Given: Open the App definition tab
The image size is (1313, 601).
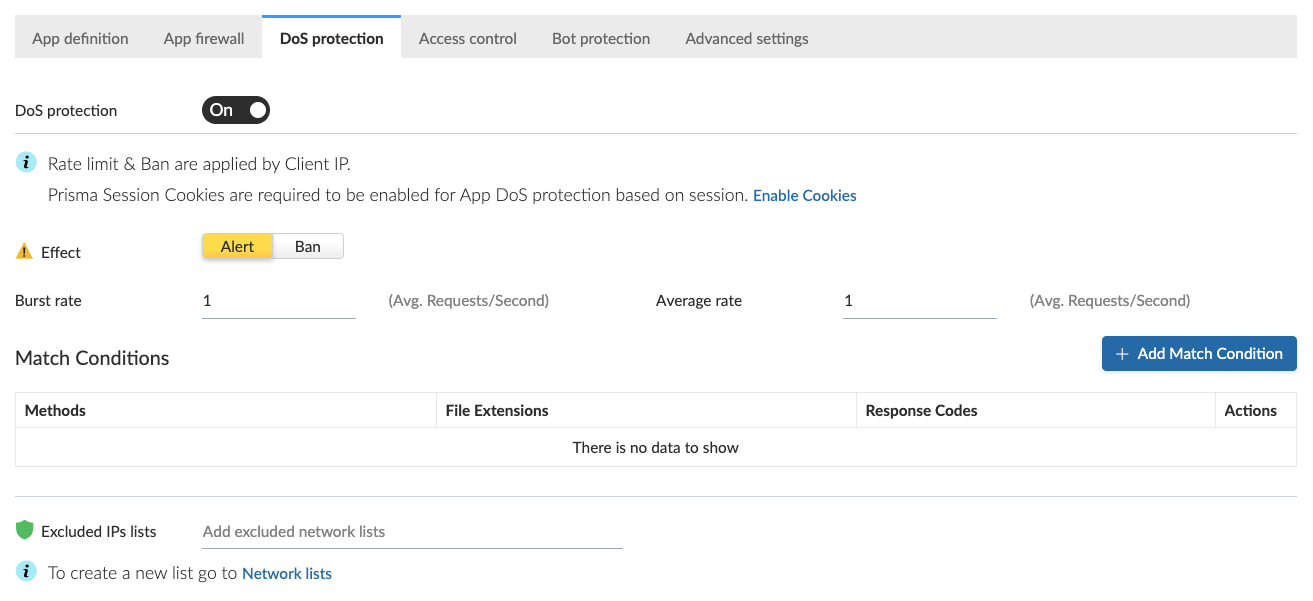Looking at the screenshot, I should (x=80, y=38).
